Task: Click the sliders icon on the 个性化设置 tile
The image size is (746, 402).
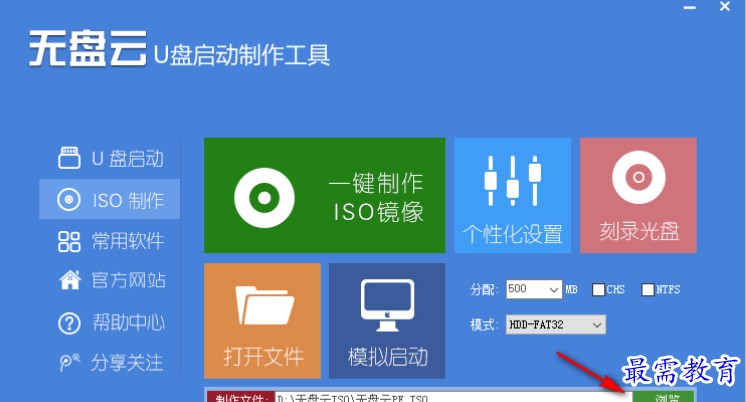Action: (512, 181)
